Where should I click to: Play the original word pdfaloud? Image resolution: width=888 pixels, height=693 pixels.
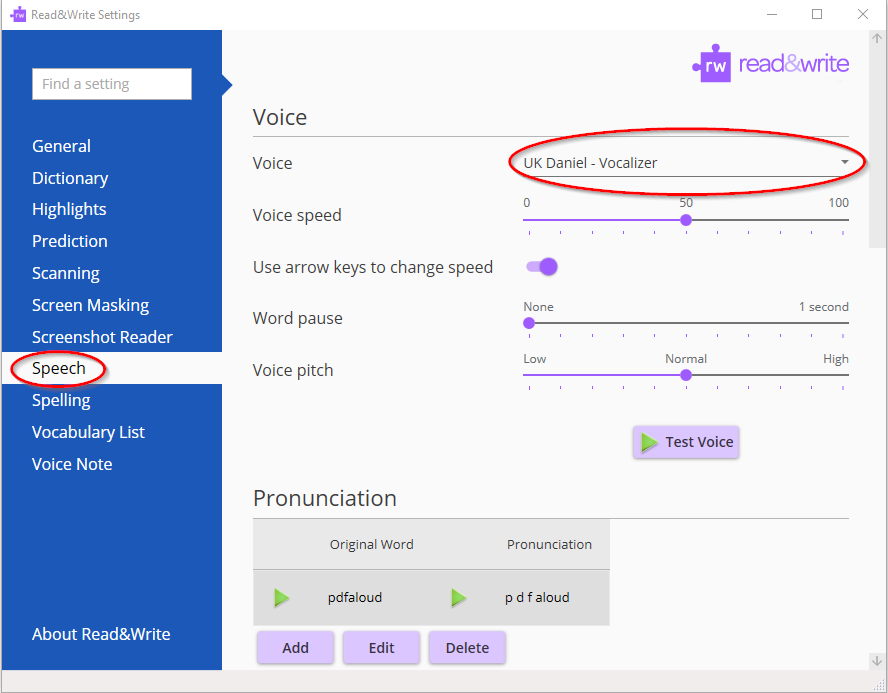click(x=281, y=597)
